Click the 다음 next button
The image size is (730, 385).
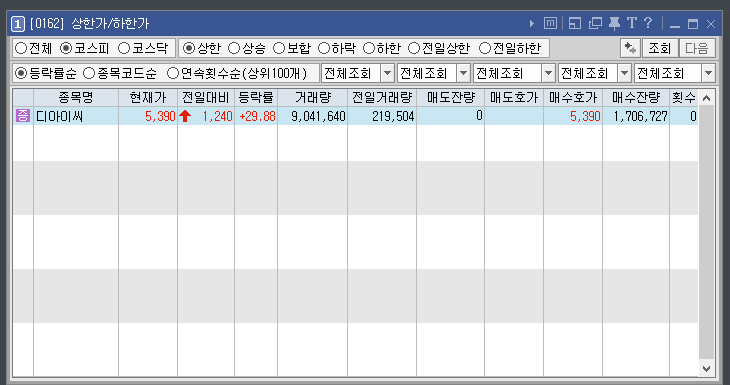pos(697,48)
